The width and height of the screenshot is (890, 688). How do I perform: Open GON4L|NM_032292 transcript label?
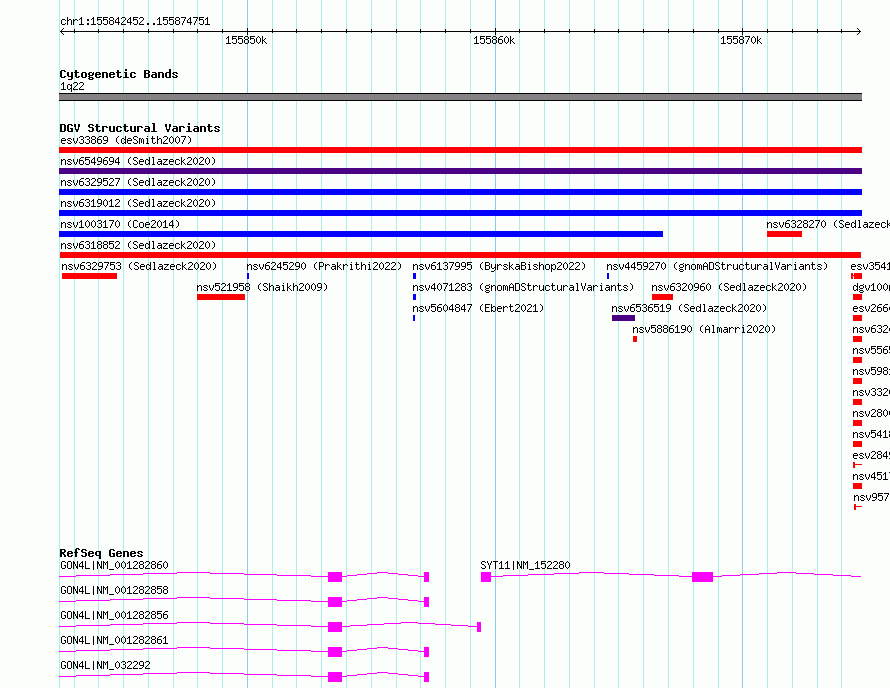click(105, 665)
